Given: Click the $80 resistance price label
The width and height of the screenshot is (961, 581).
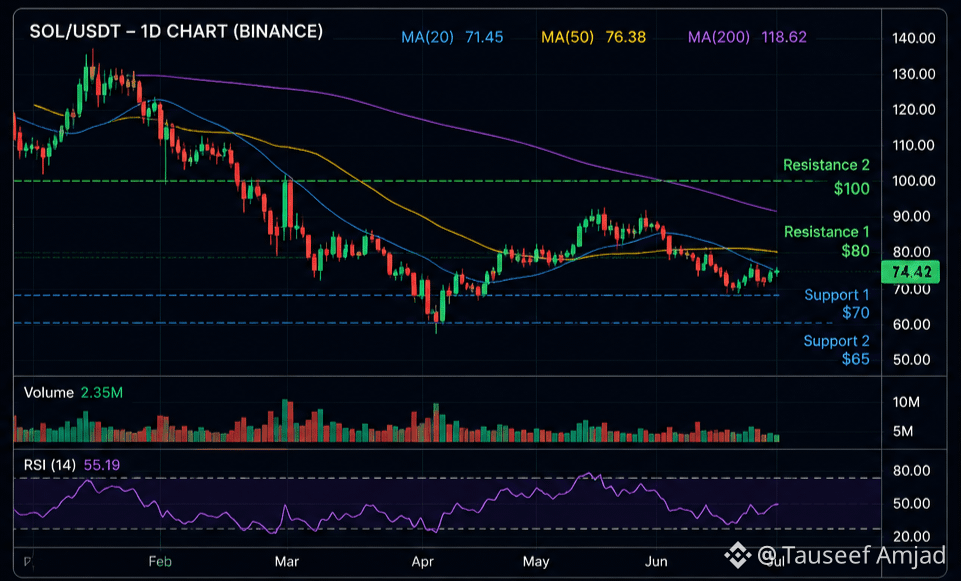Looking at the screenshot, I should [x=855, y=251].
